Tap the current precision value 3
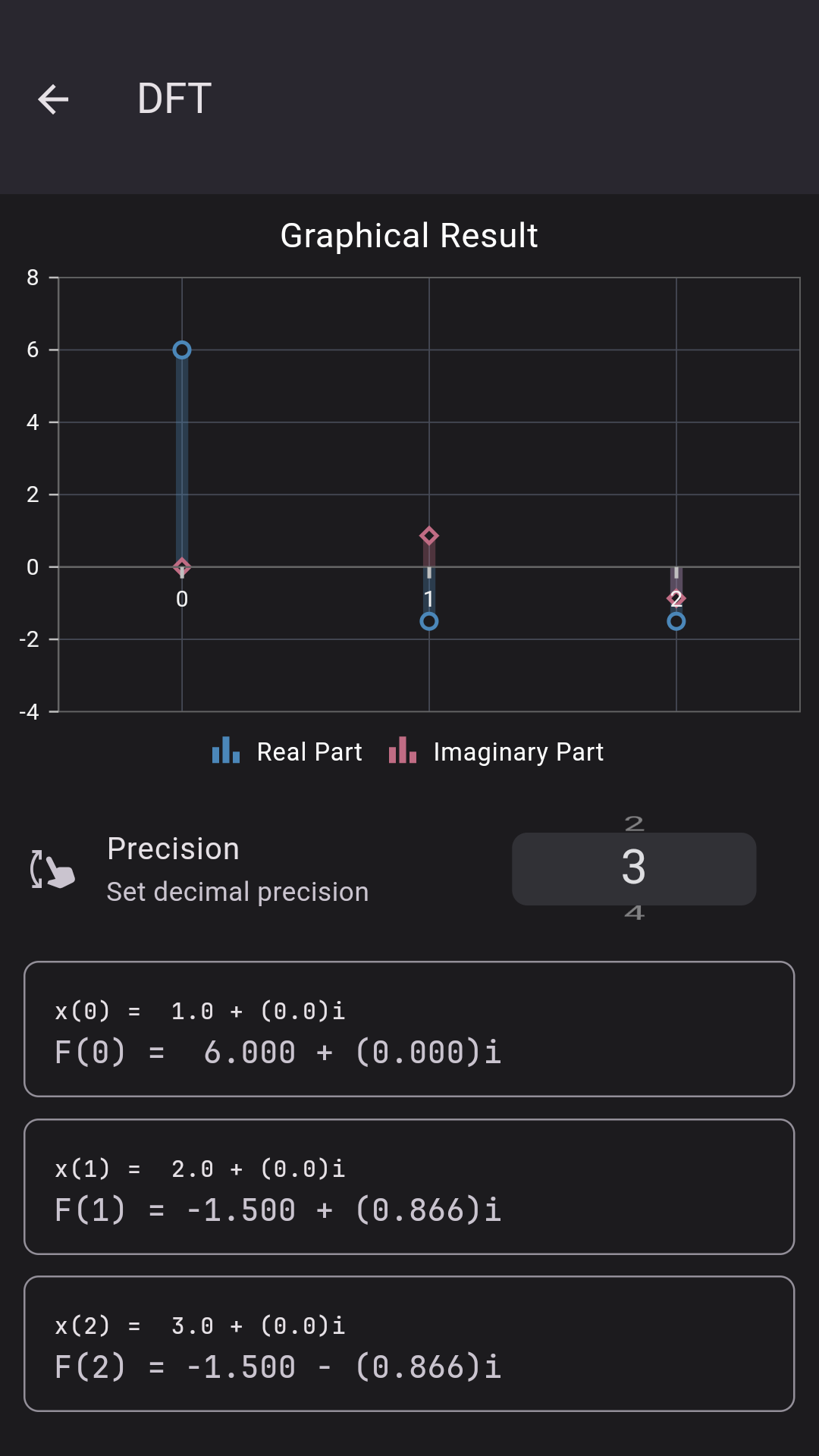 pos(634,868)
